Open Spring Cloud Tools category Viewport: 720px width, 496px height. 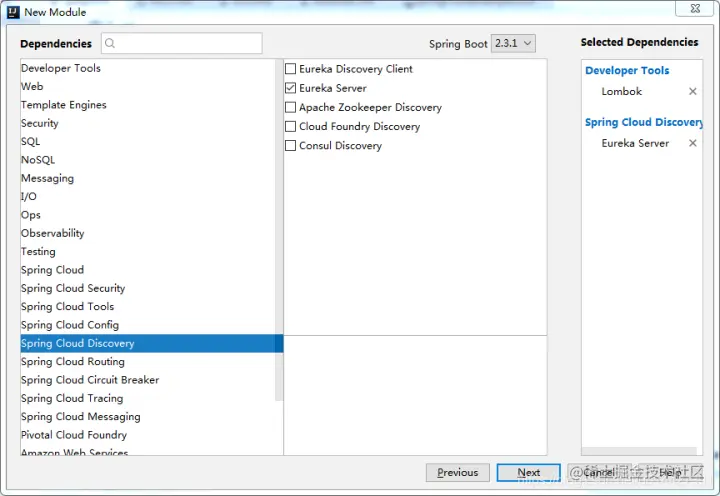click(x=148, y=307)
